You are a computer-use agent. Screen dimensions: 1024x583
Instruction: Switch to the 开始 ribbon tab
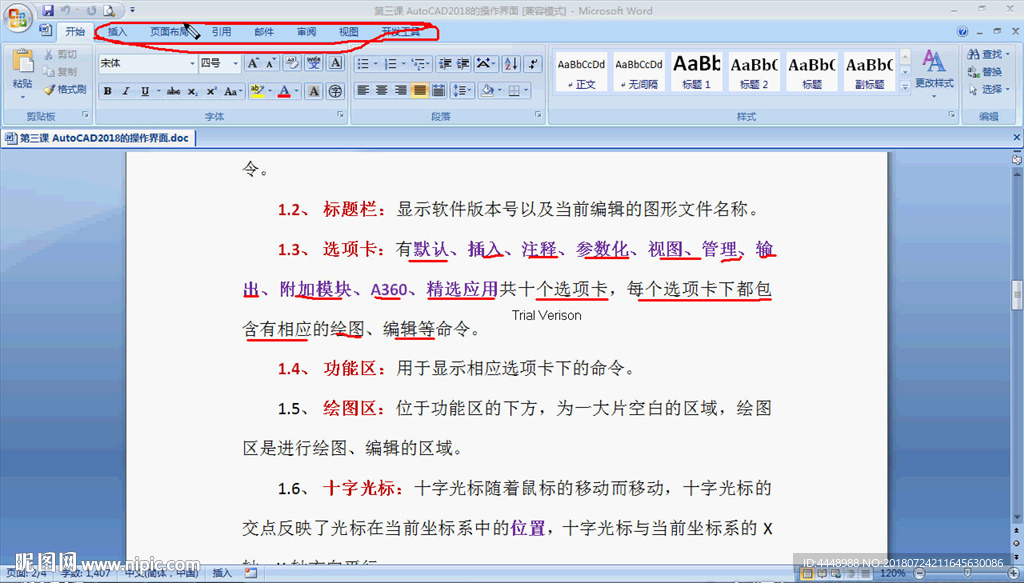[74, 31]
